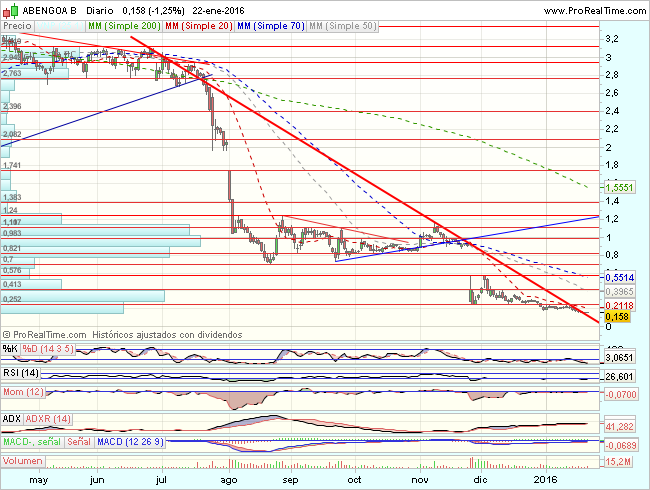The height and width of the screenshot is (490, 650).
Task: Click the blue 0,5514 moving average value
Action: 619,277
